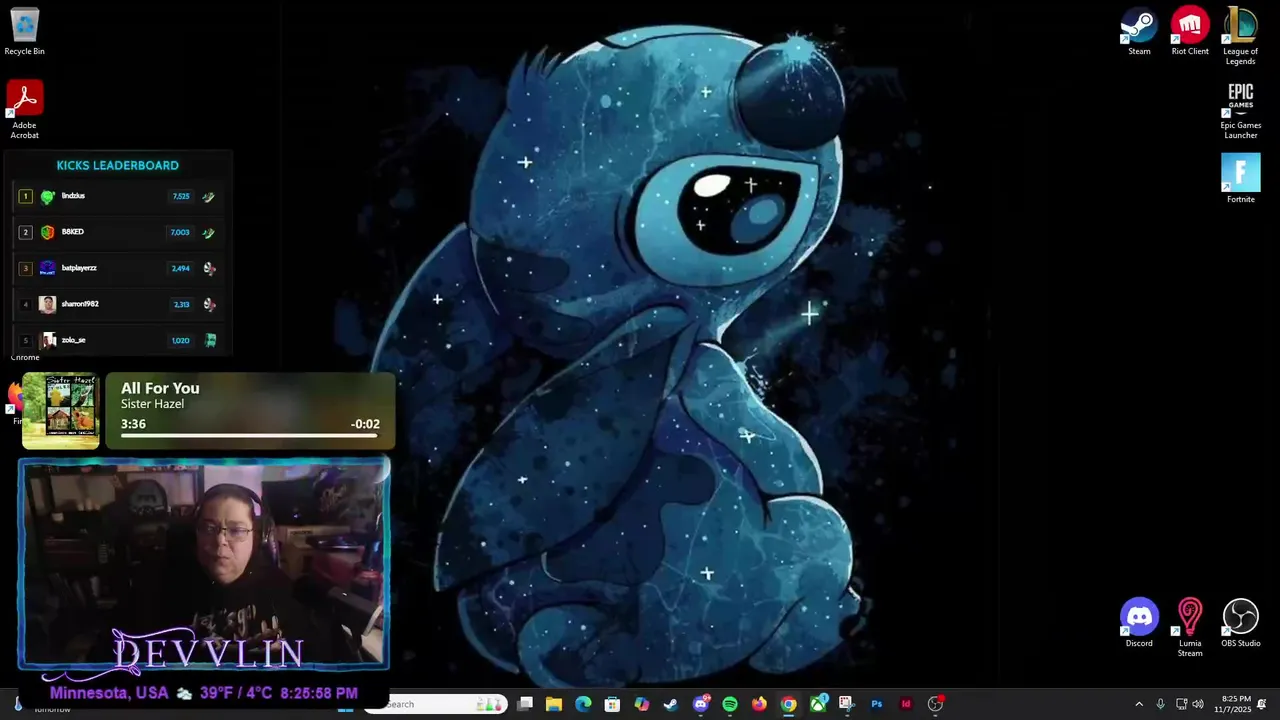Screen dimensions: 1280x720
Task: Open the Xbox app in taskbar
Action: [x=818, y=704]
